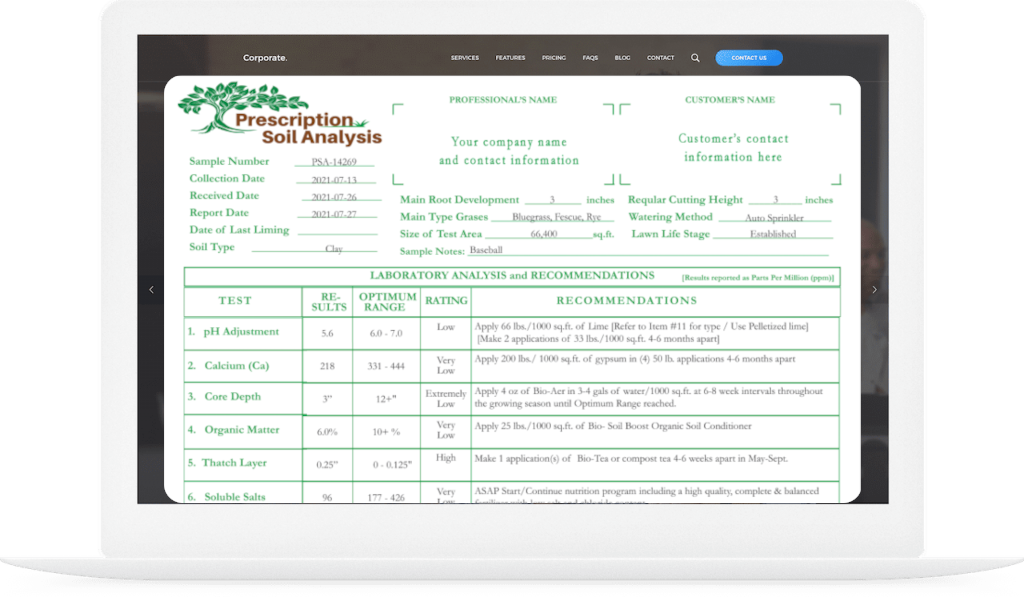1024x597 pixels.
Task: Click the RESULTS column header
Action: (328, 302)
